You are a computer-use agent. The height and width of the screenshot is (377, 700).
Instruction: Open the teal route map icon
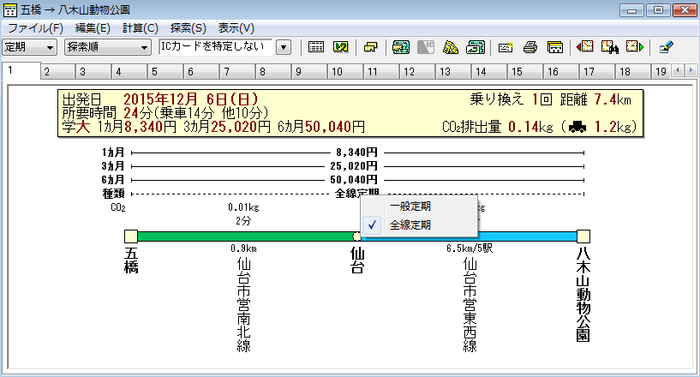(x=400, y=47)
